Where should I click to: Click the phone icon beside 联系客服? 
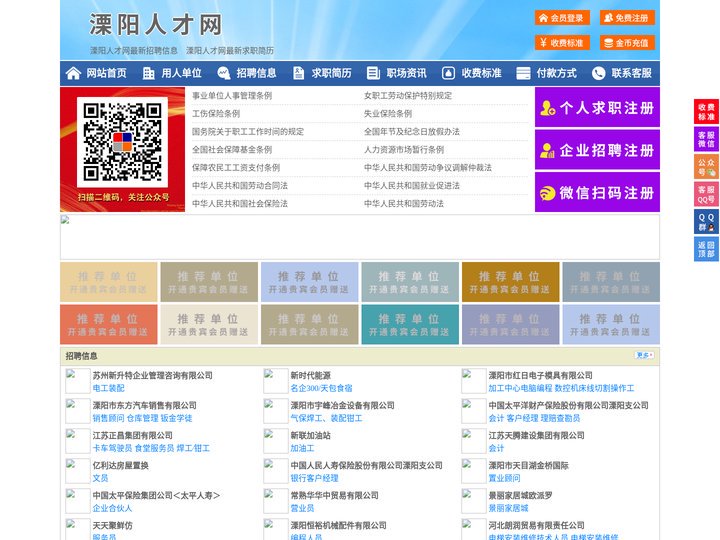click(x=598, y=73)
